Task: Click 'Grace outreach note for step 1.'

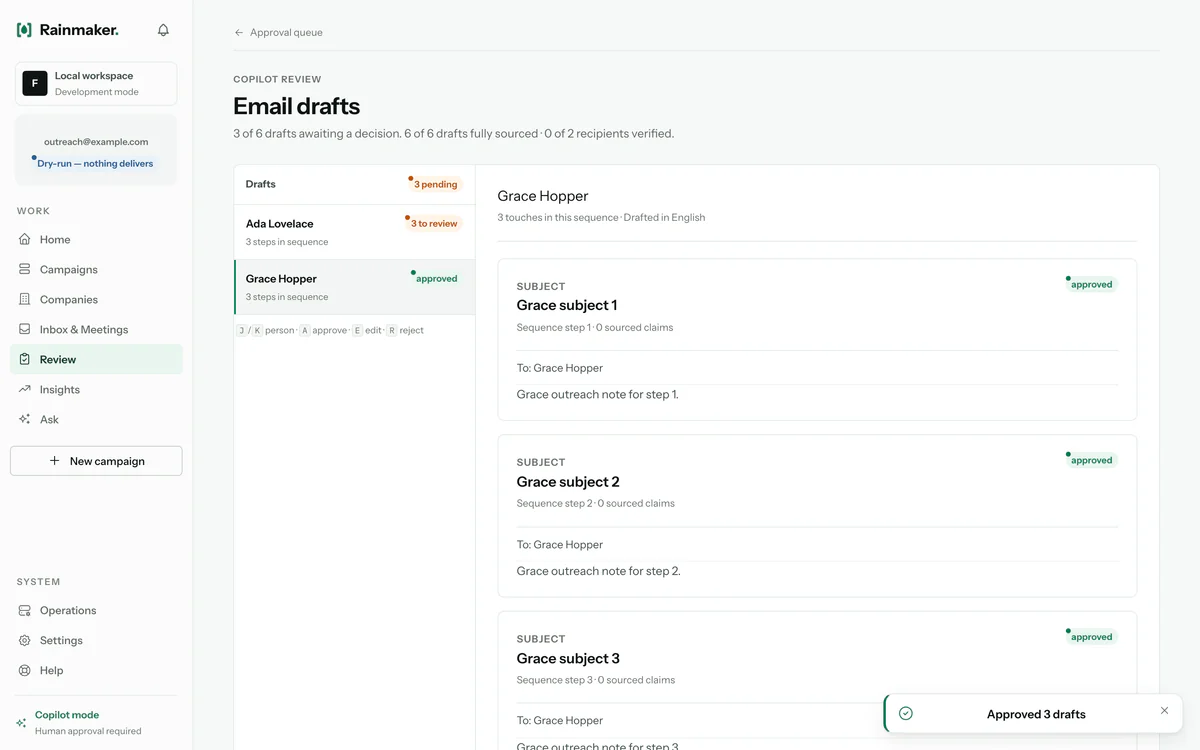Action: pyautogui.click(x=597, y=394)
